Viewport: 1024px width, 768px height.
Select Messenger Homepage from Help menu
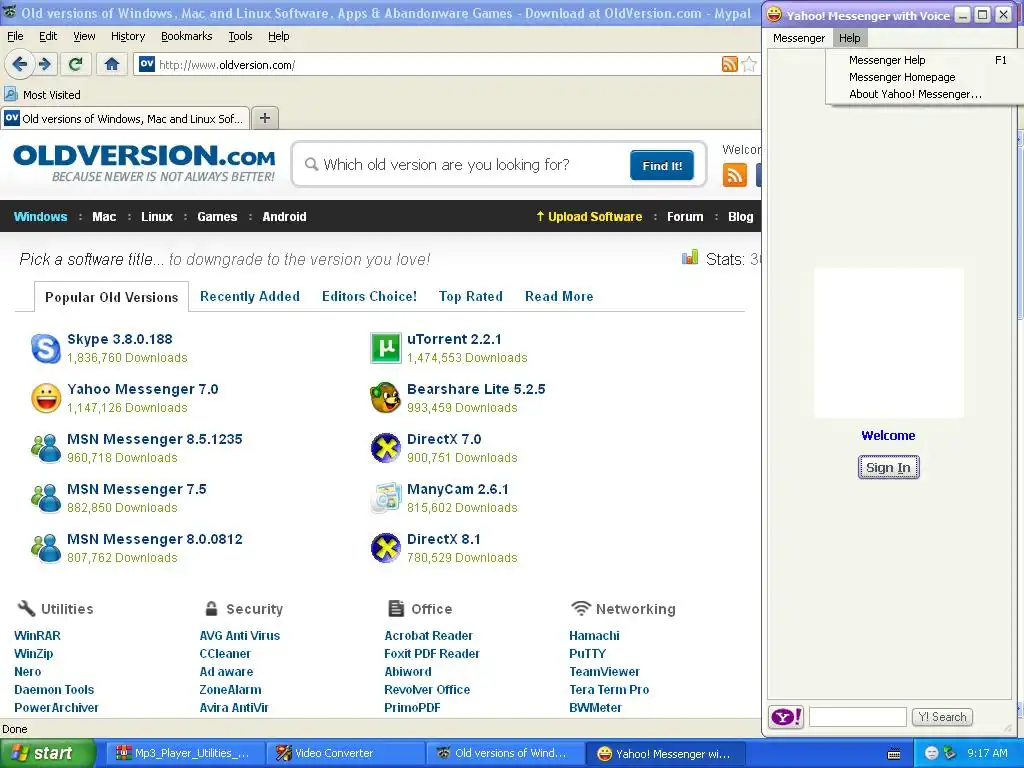click(927, 77)
